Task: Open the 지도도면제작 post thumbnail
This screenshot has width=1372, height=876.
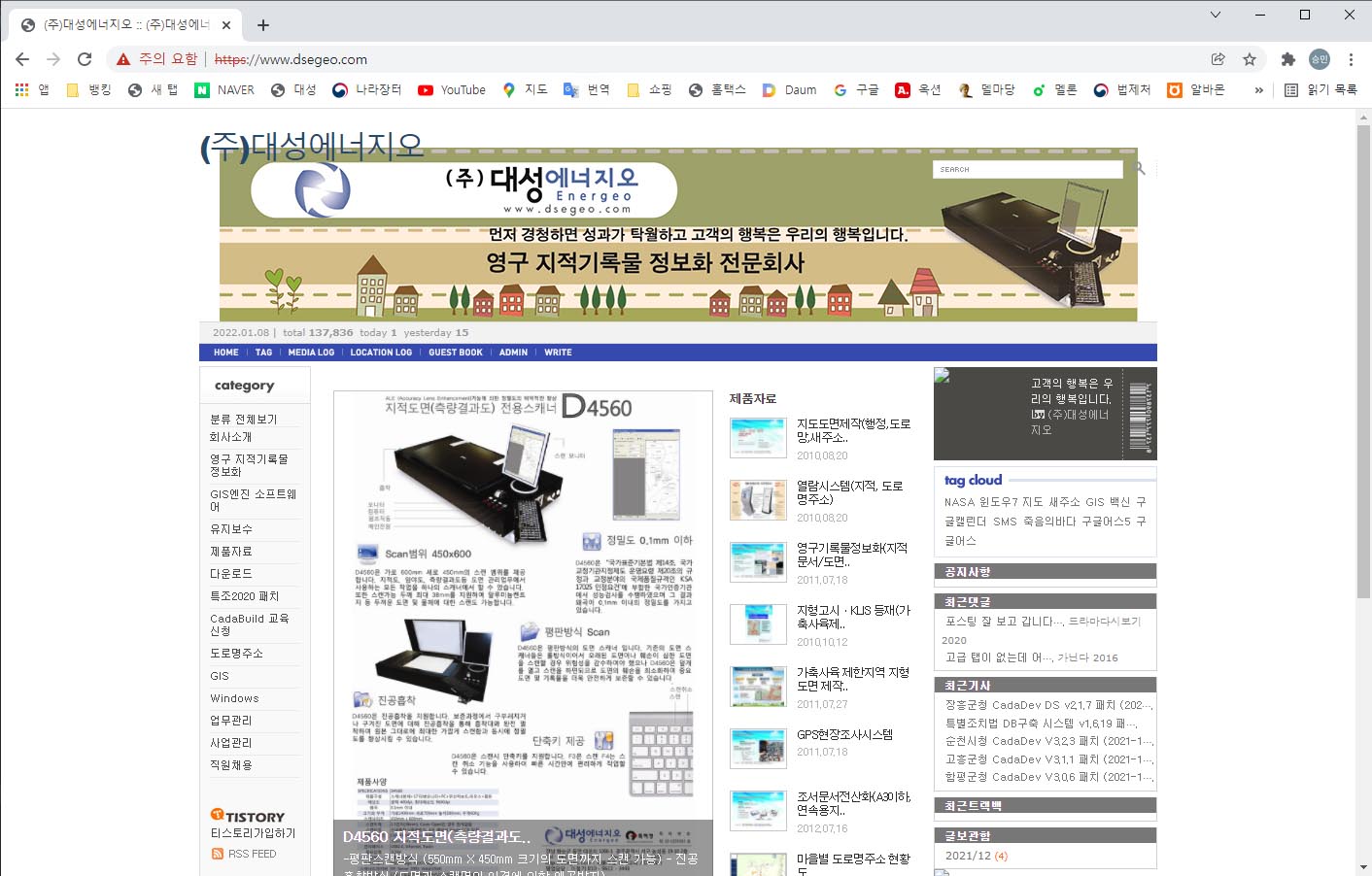Action: (758, 438)
